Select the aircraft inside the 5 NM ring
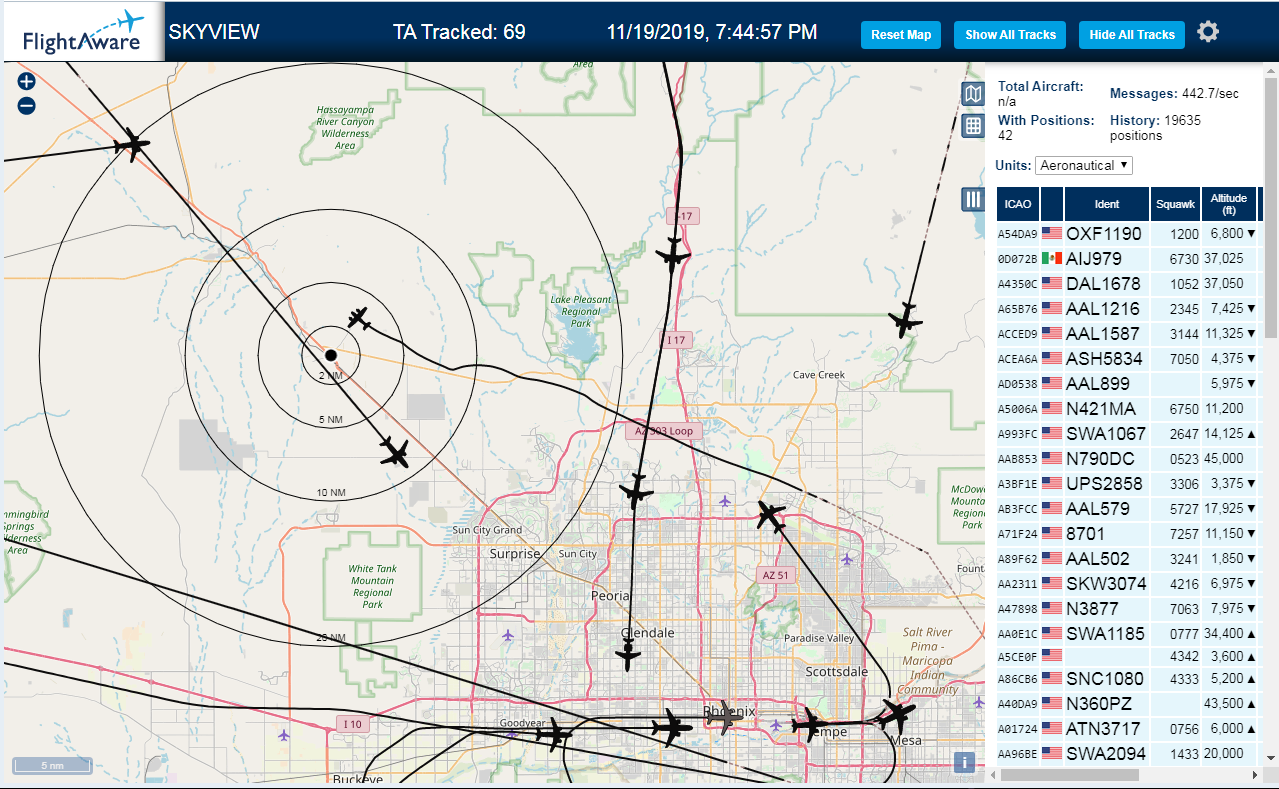The height and width of the screenshot is (789, 1279). [359, 320]
